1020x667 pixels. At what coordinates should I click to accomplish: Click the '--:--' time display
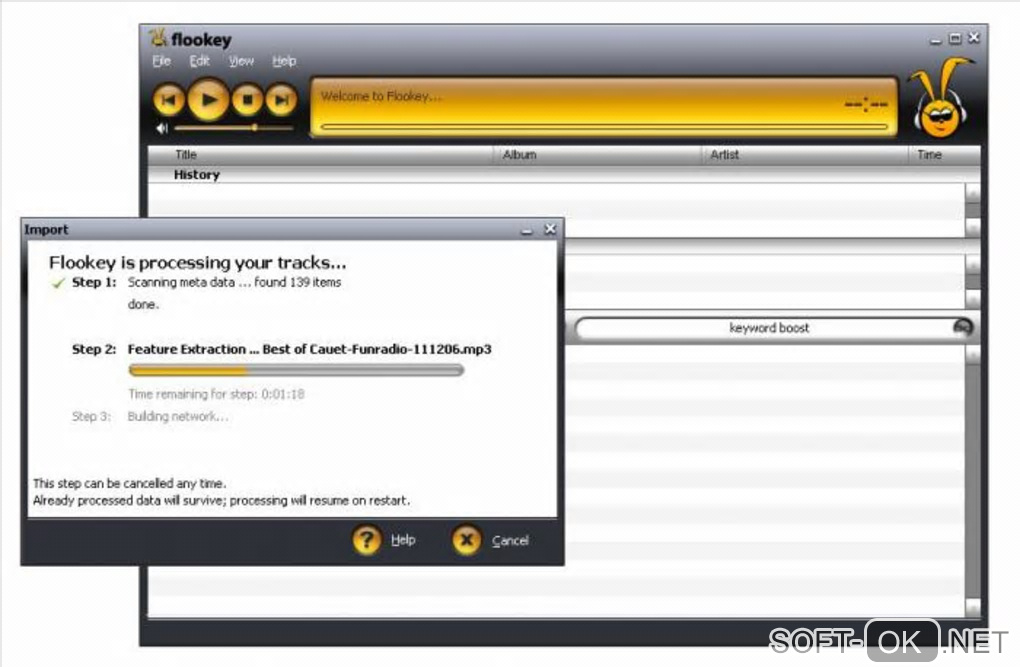tap(866, 104)
